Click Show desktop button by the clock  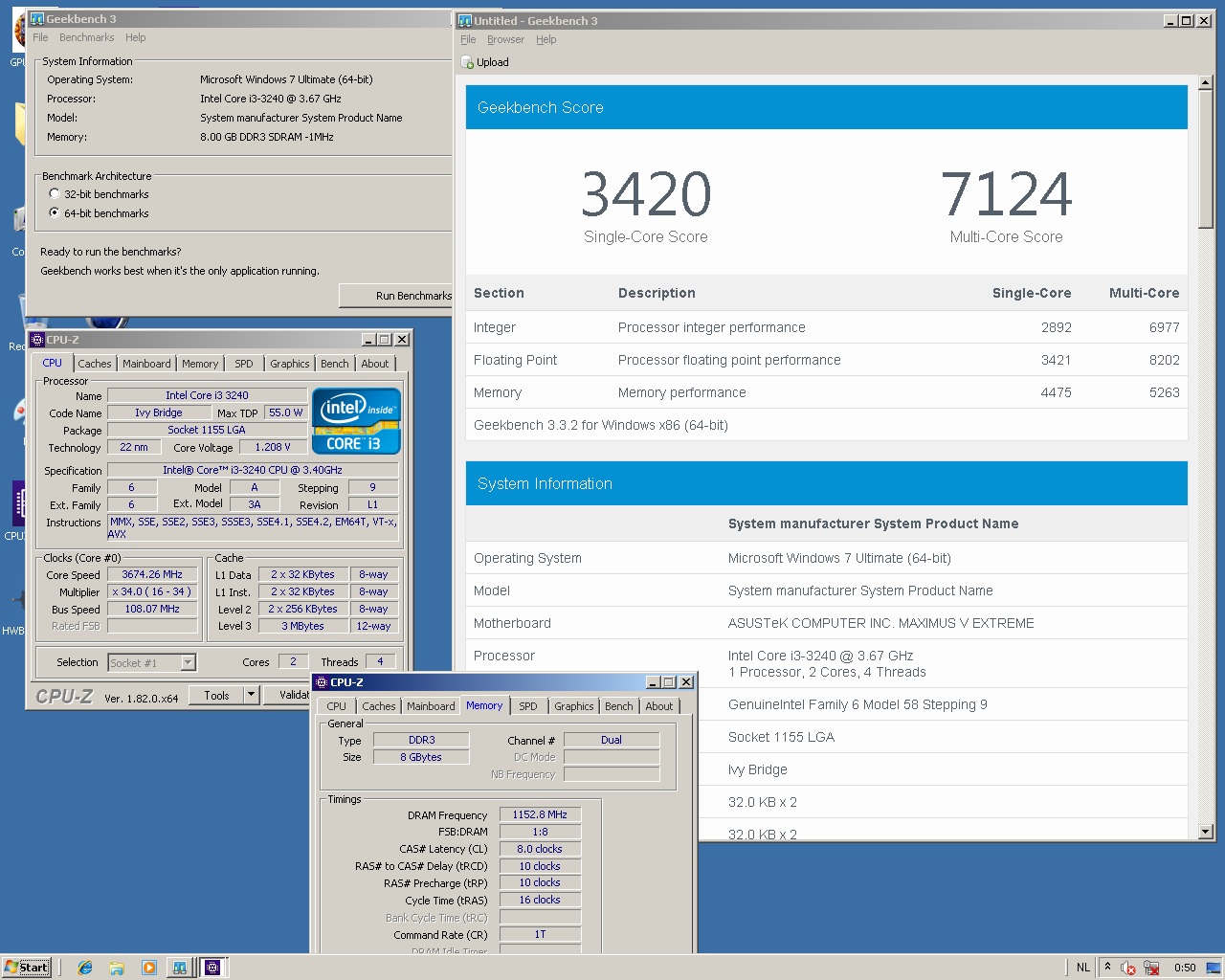pos(1214,968)
